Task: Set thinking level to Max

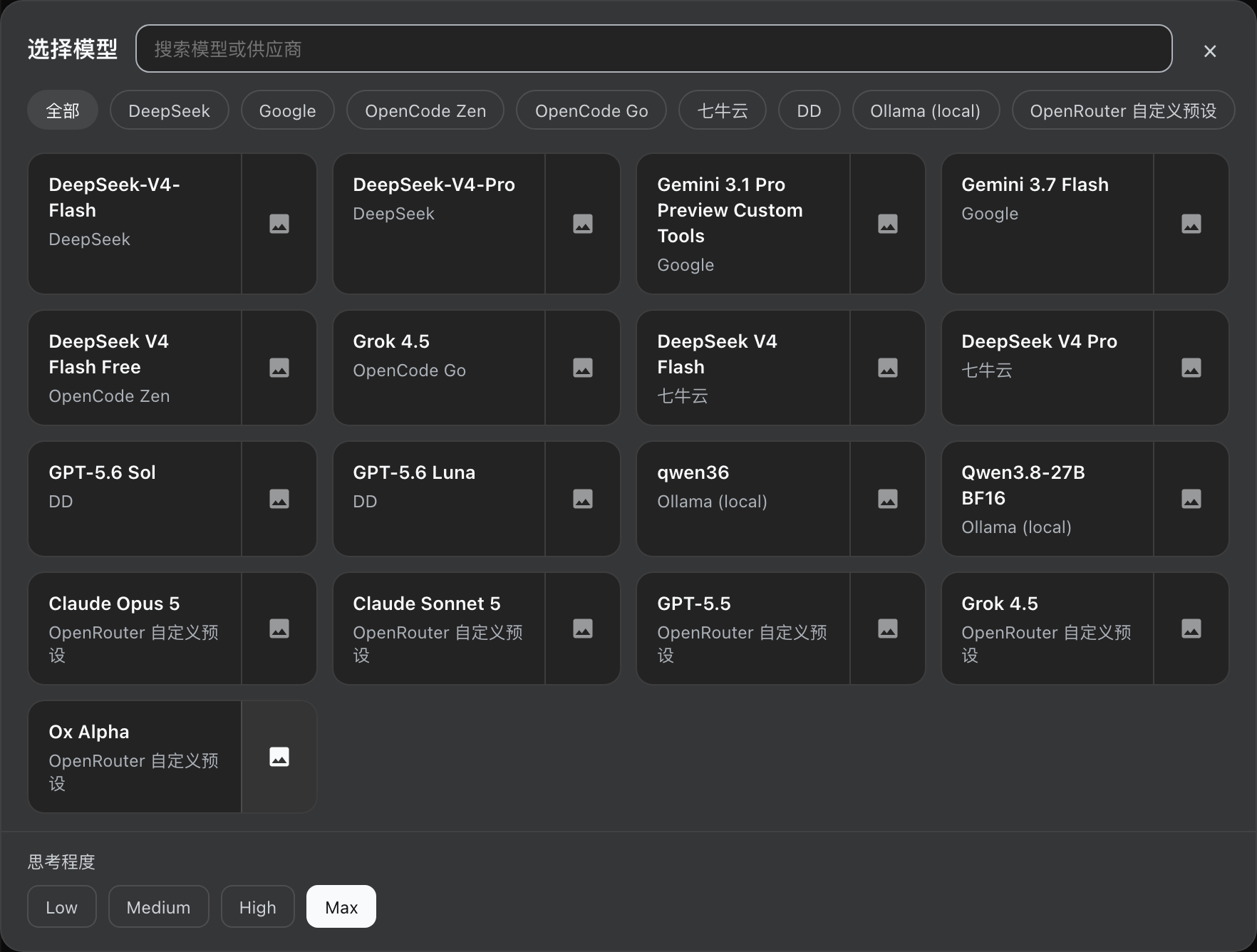Action: (341, 906)
